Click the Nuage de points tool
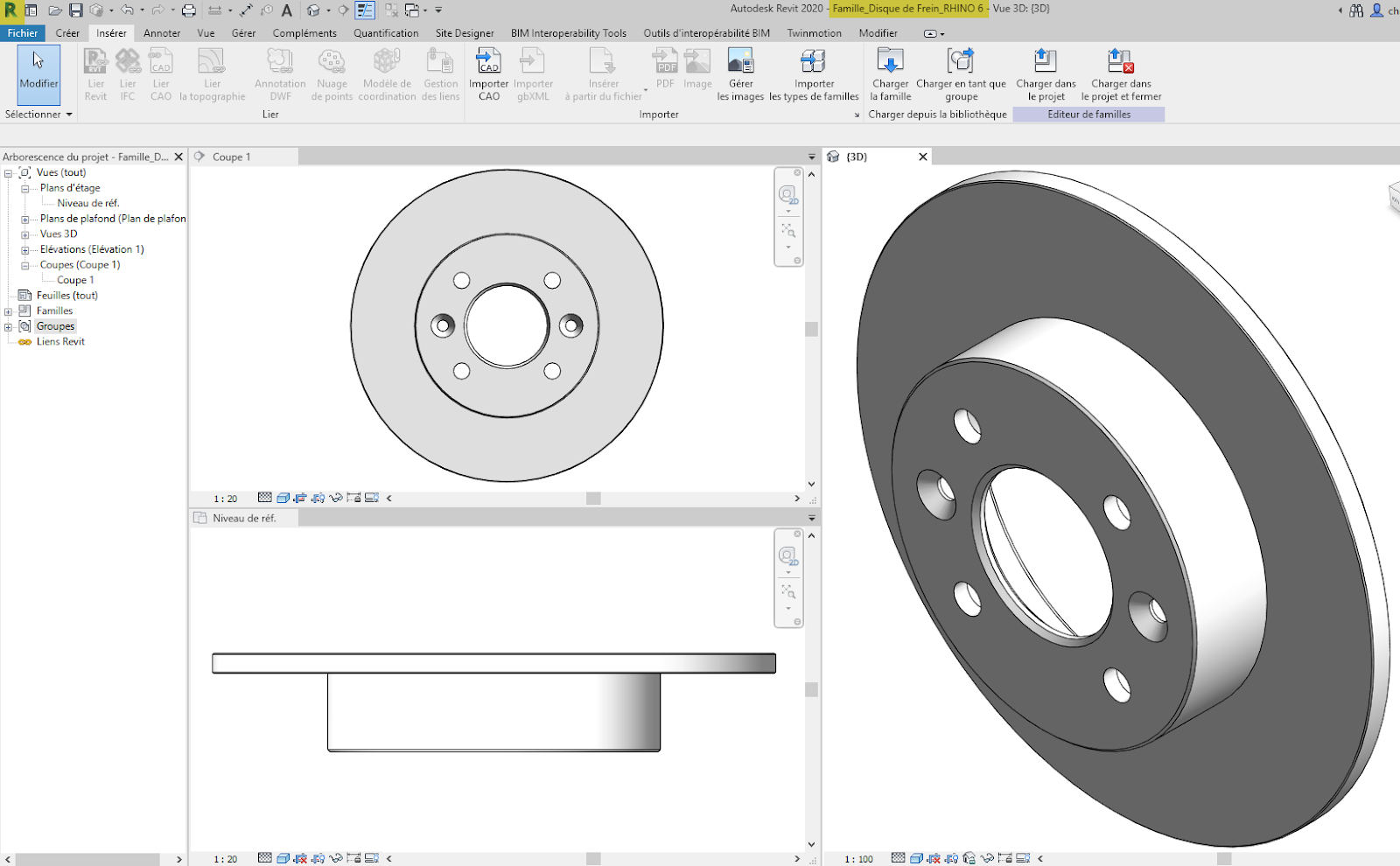 (x=332, y=73)
